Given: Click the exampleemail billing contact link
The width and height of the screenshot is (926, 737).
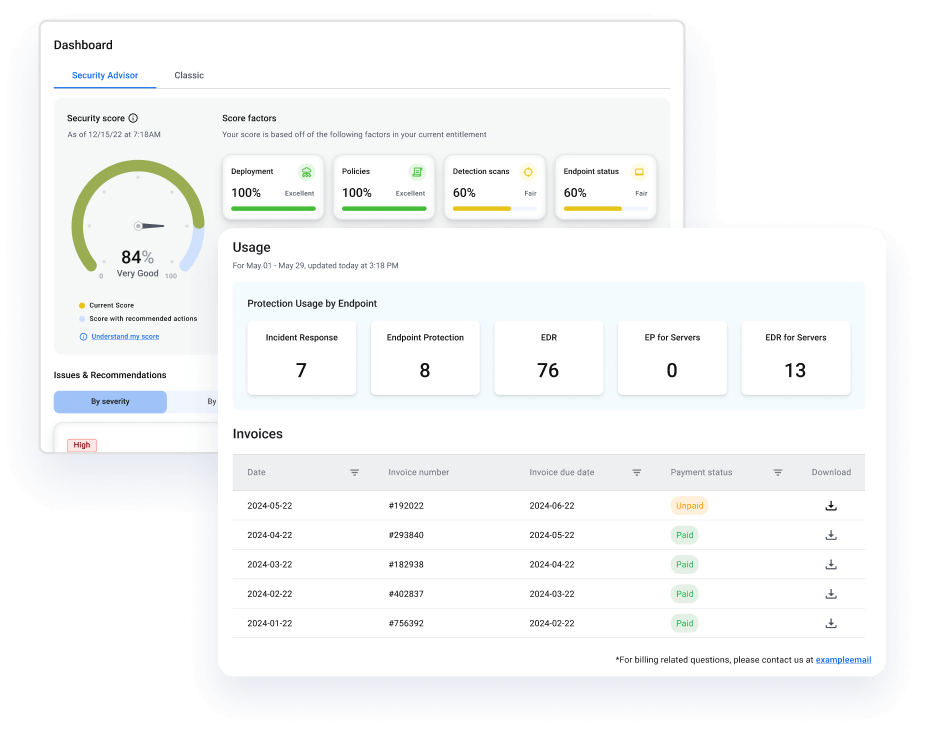Looking at the screenshot, I should coord(843,659).
